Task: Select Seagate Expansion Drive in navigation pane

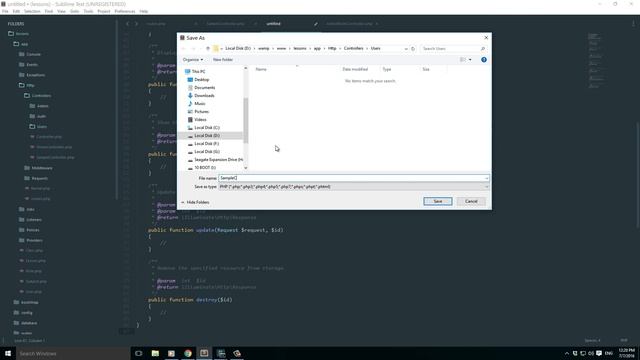Action: 218,160
